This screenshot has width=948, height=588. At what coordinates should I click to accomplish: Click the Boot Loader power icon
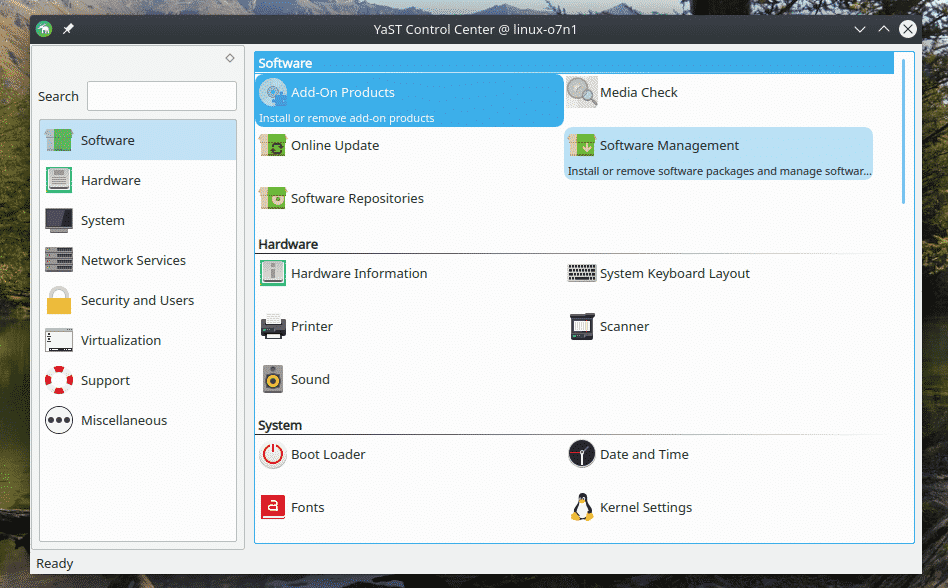coord(273,454)
